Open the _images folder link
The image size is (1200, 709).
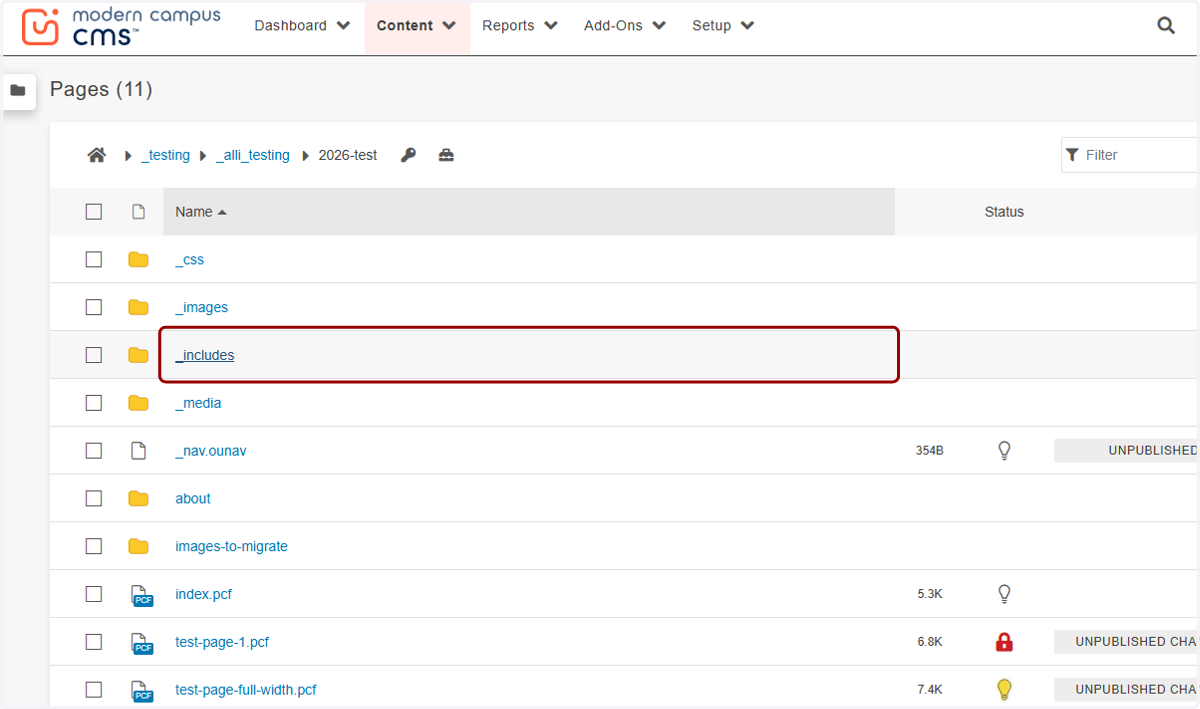(201, 307)
